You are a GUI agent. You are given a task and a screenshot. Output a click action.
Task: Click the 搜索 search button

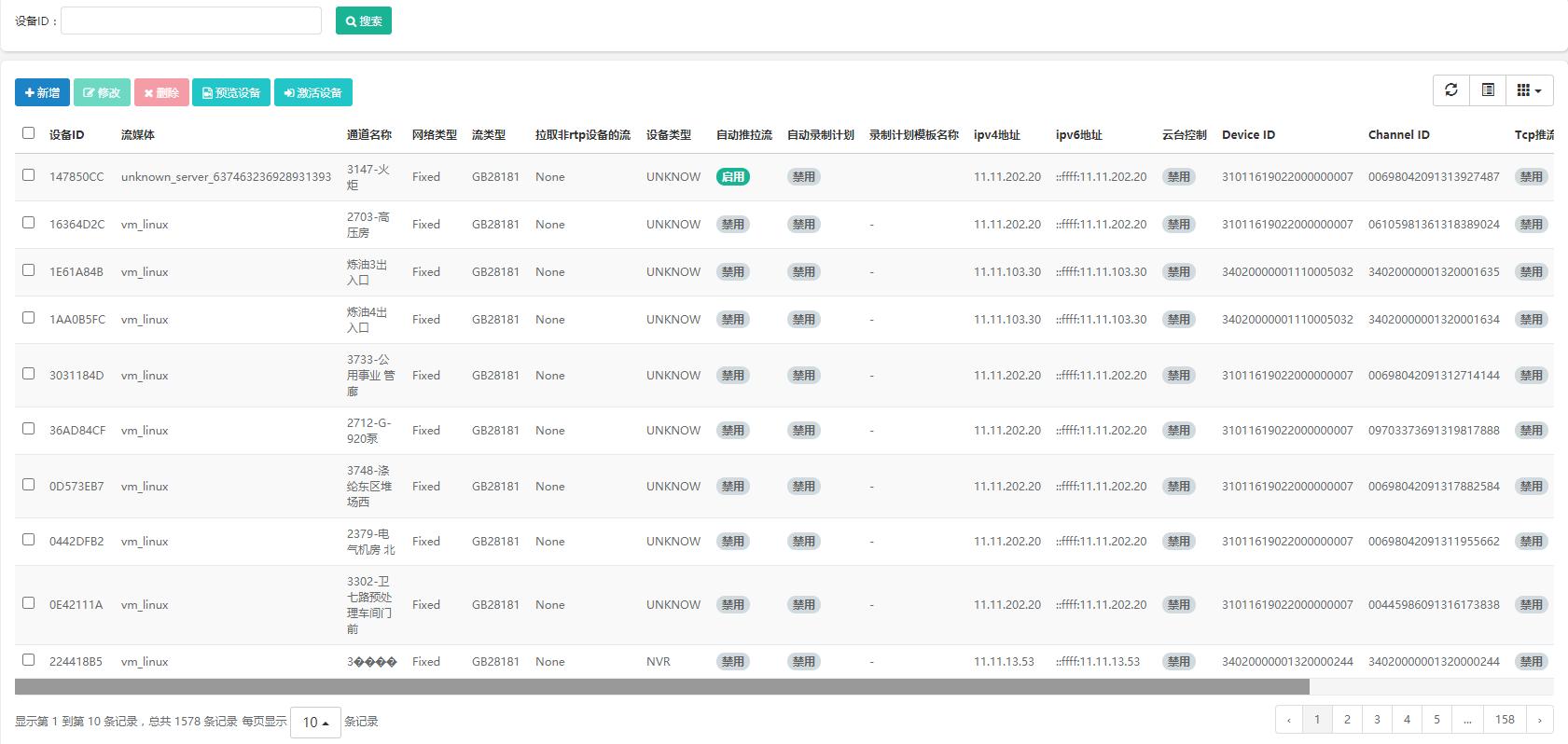tap(363, 21)
